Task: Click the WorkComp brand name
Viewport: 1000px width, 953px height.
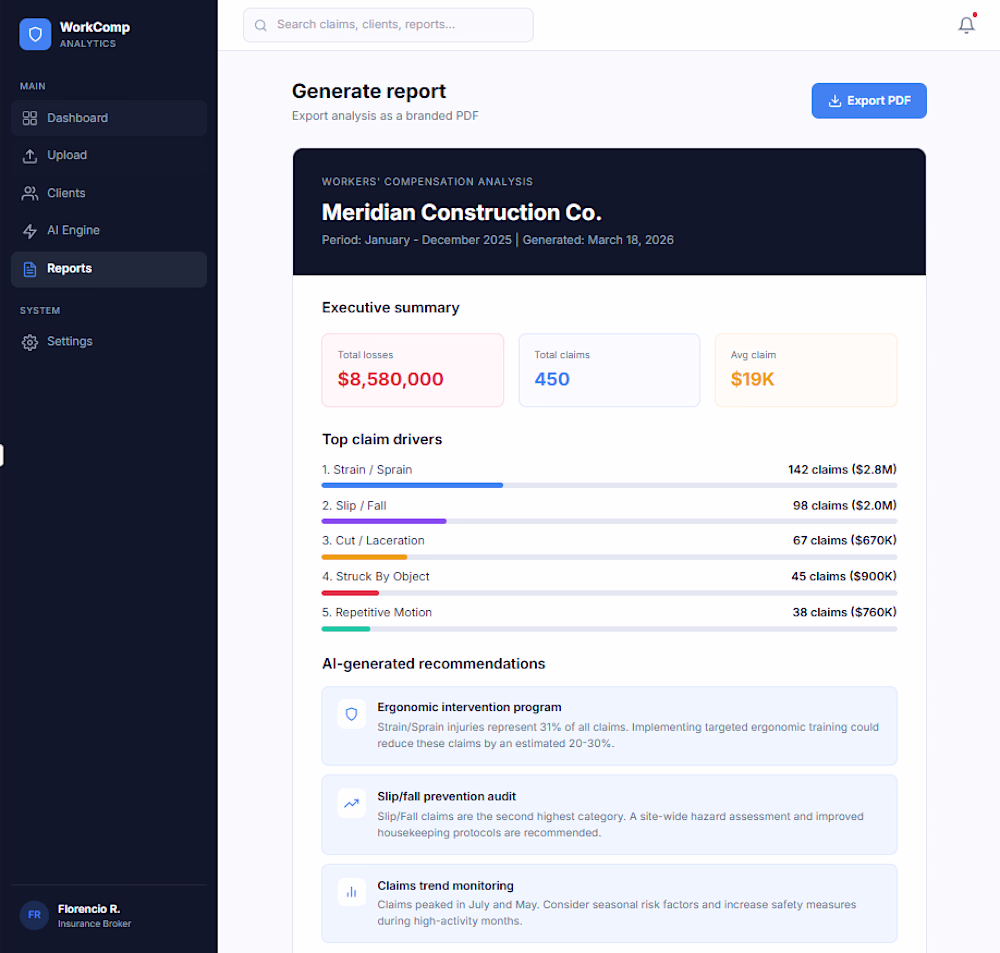Action: click(x=94, y=27)
